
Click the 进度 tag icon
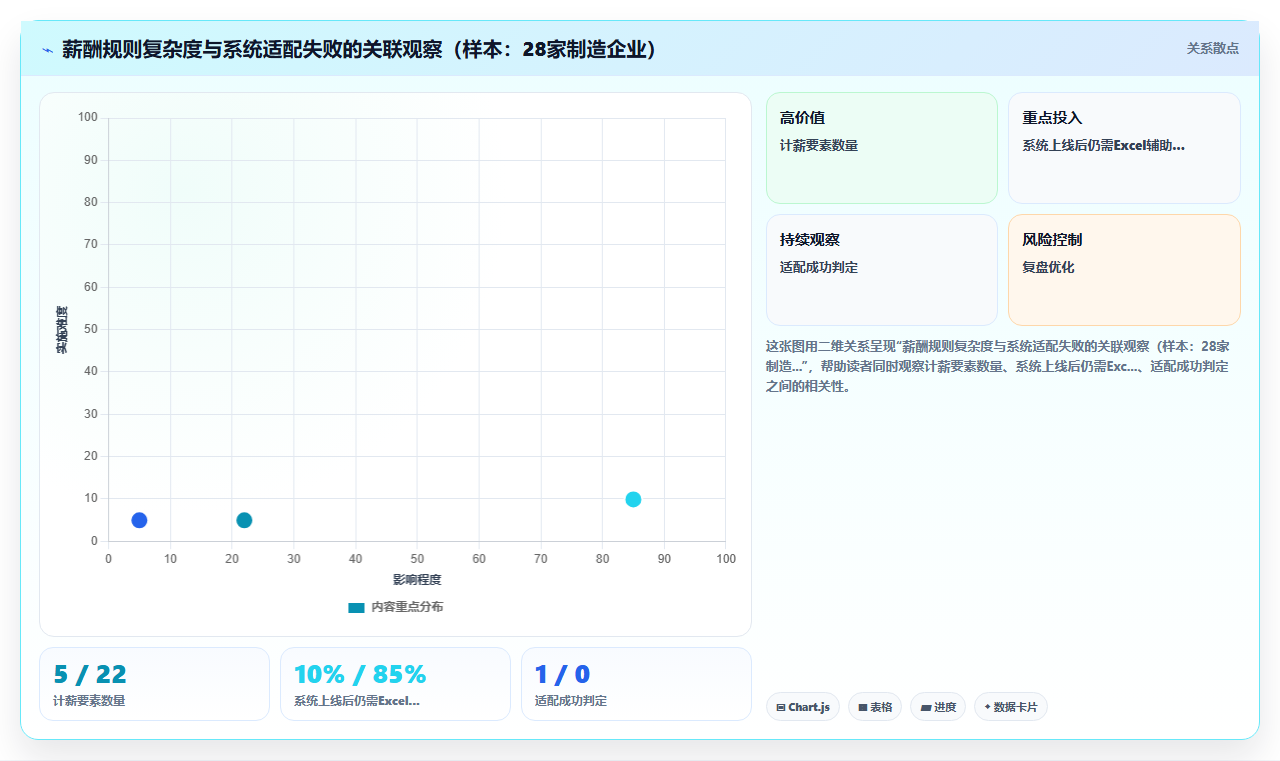pos(926,707)
